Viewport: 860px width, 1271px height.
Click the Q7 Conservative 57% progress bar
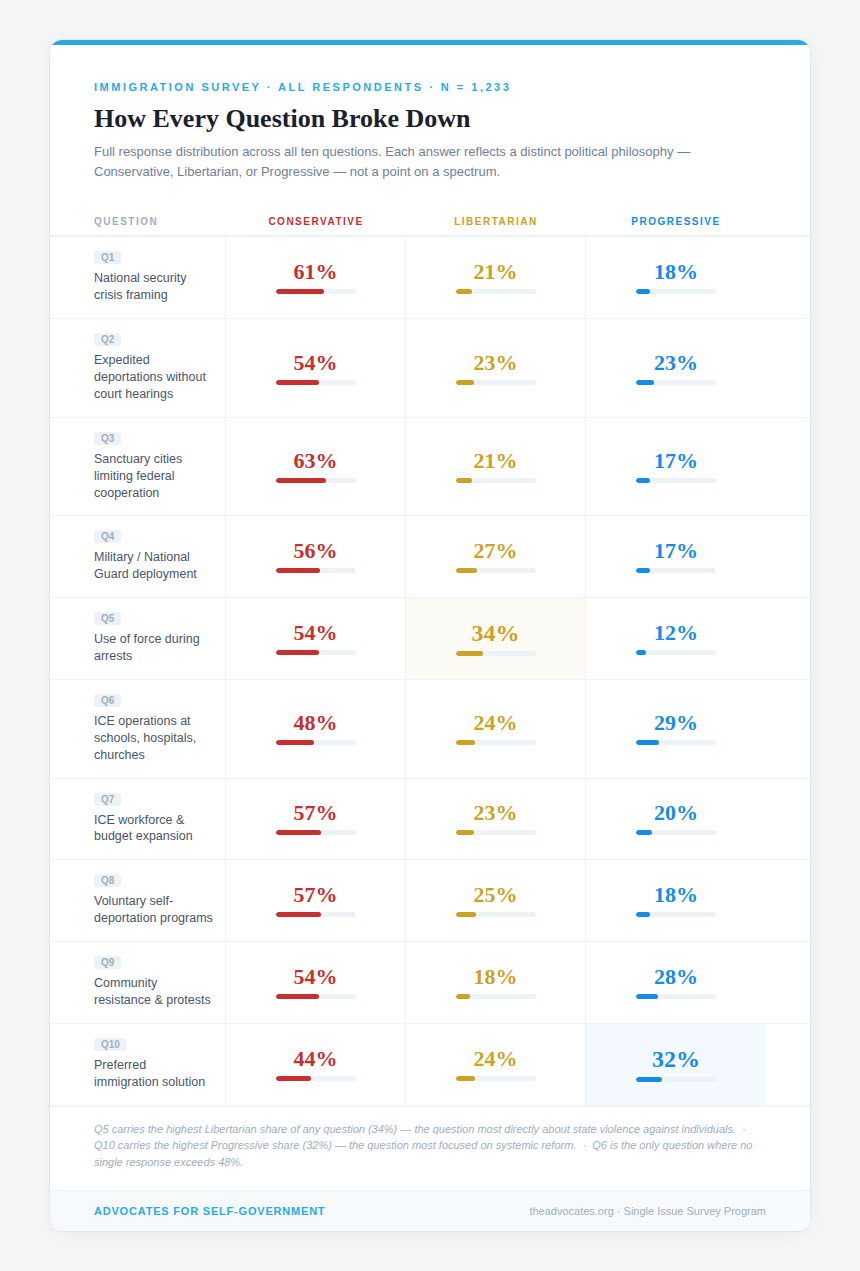click(315, 832)
